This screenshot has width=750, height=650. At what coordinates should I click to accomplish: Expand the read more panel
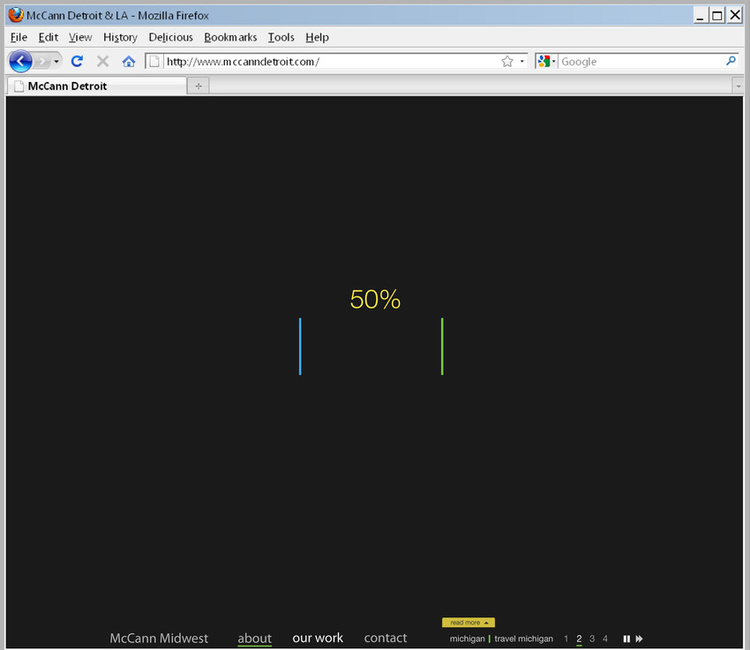click(x=468, y=622)
